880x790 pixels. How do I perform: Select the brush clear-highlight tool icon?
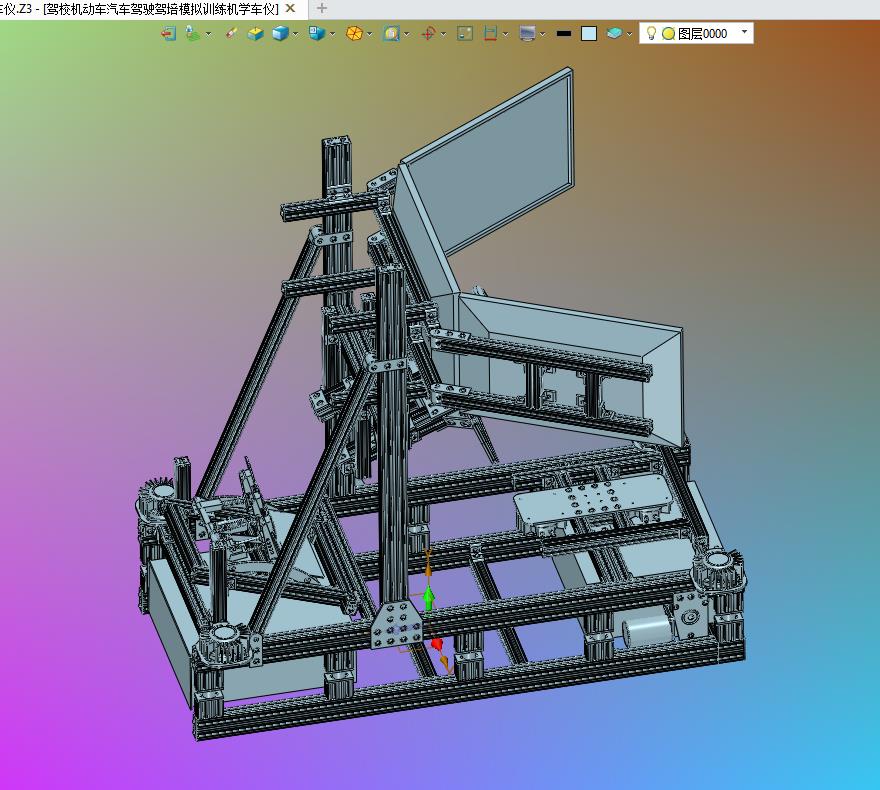tap(231, 34)
